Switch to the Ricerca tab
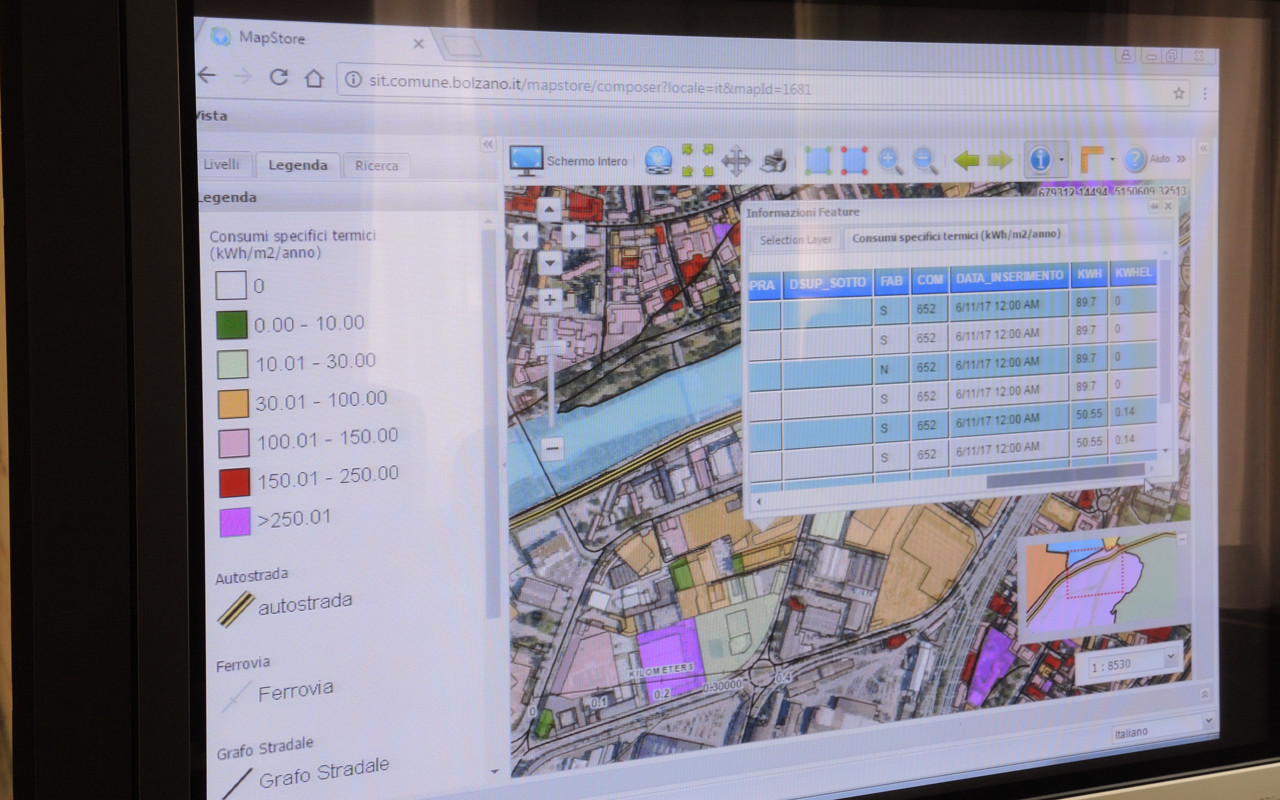The width and height of the screenshot is (1280, 800). 375,166
